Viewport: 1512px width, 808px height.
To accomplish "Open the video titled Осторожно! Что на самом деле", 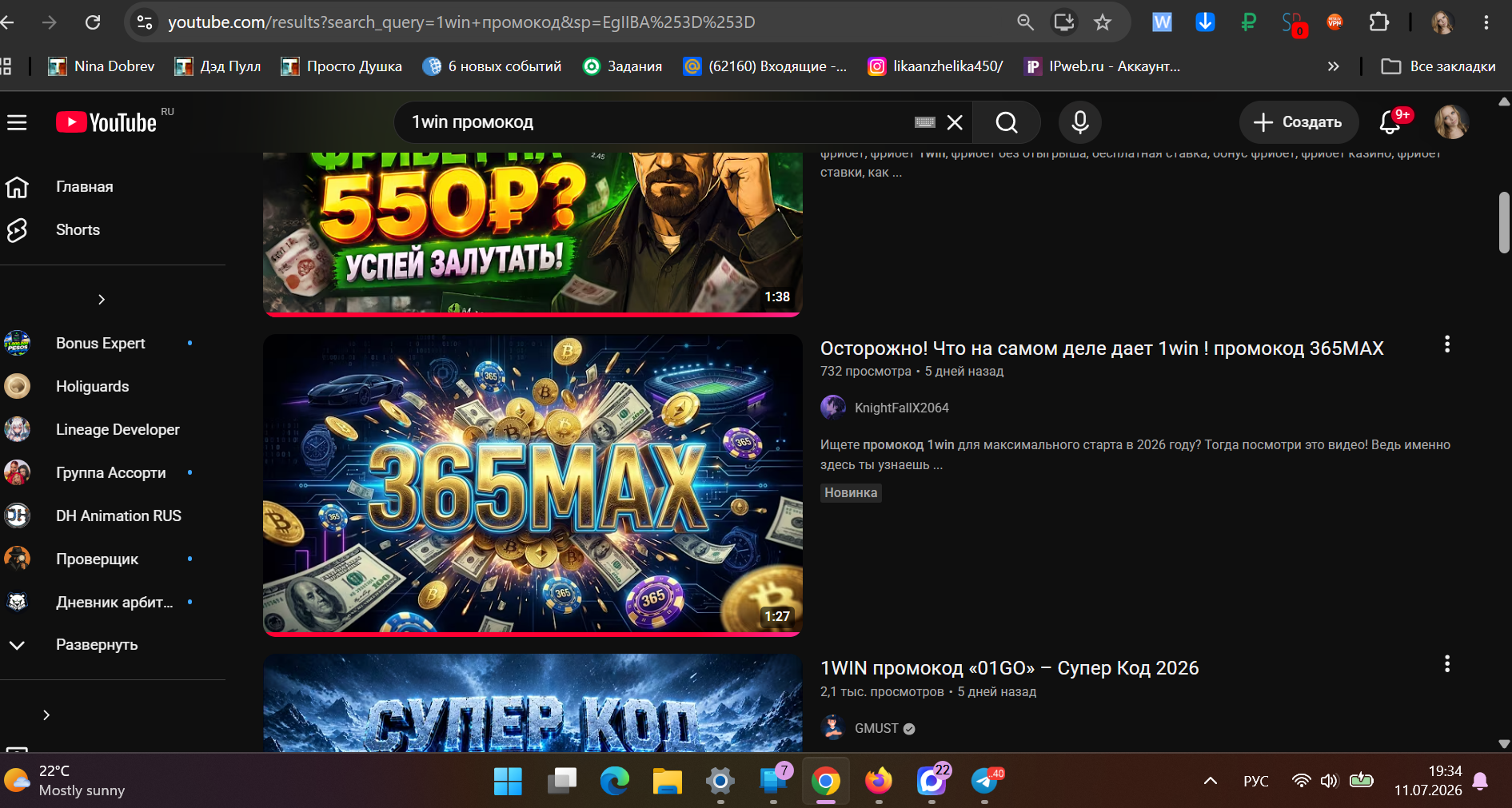I will tap(1102, 348).
